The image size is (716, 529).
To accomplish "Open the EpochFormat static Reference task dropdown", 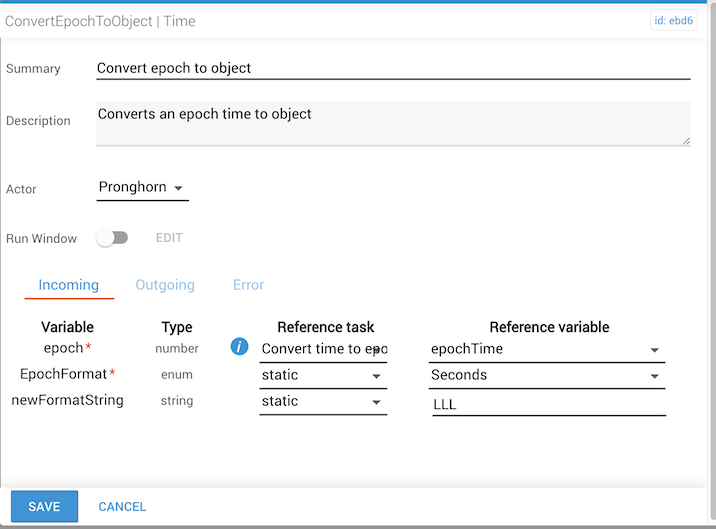I will [322, 375].
